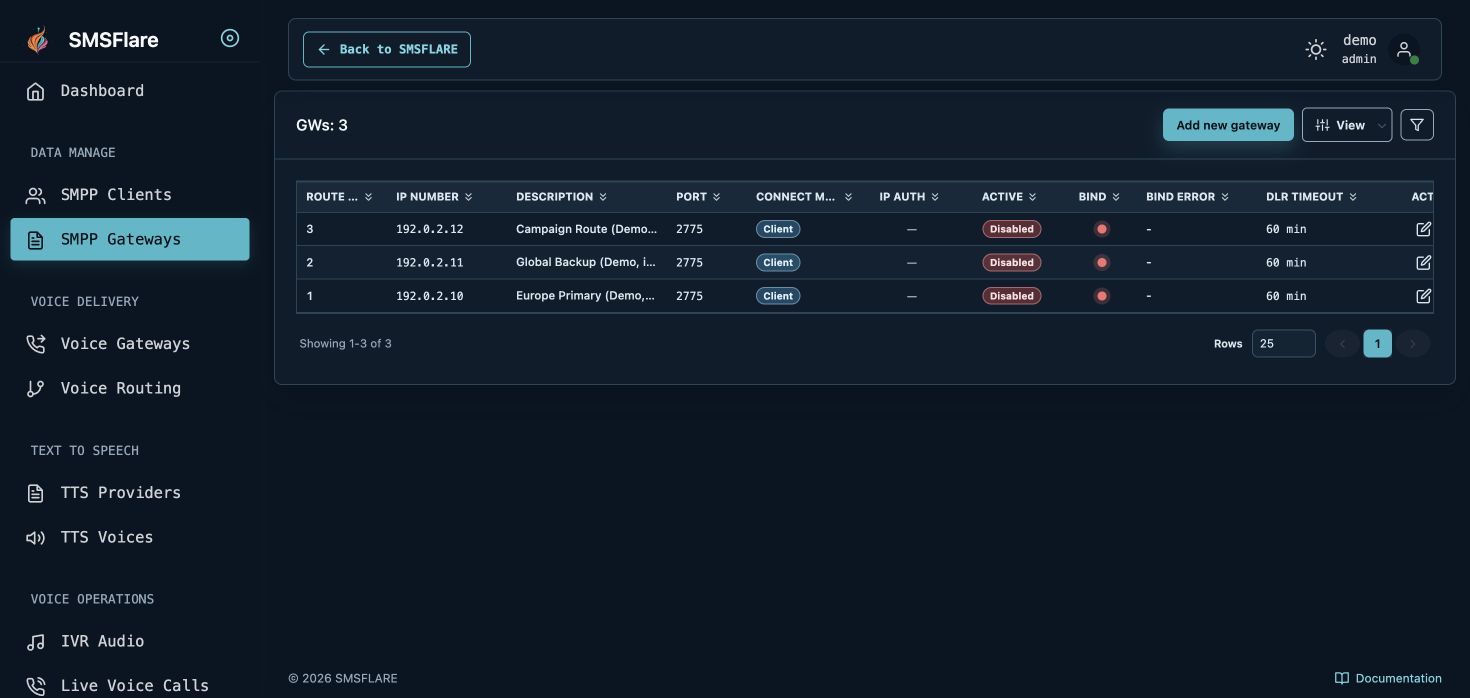The height and width of the screenshot is (698, 1470).
Task: Click bind status dot for route 2
Action: pos(1102,262)
